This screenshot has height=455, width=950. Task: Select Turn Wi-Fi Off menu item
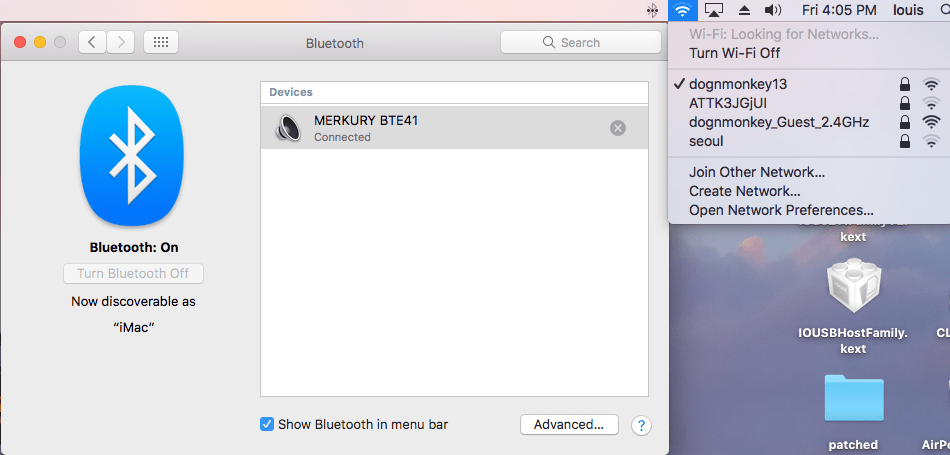pos(735,53)
